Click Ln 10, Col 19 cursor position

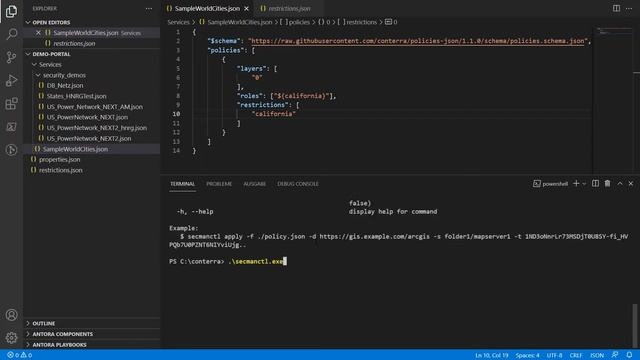tap(491, 355)
